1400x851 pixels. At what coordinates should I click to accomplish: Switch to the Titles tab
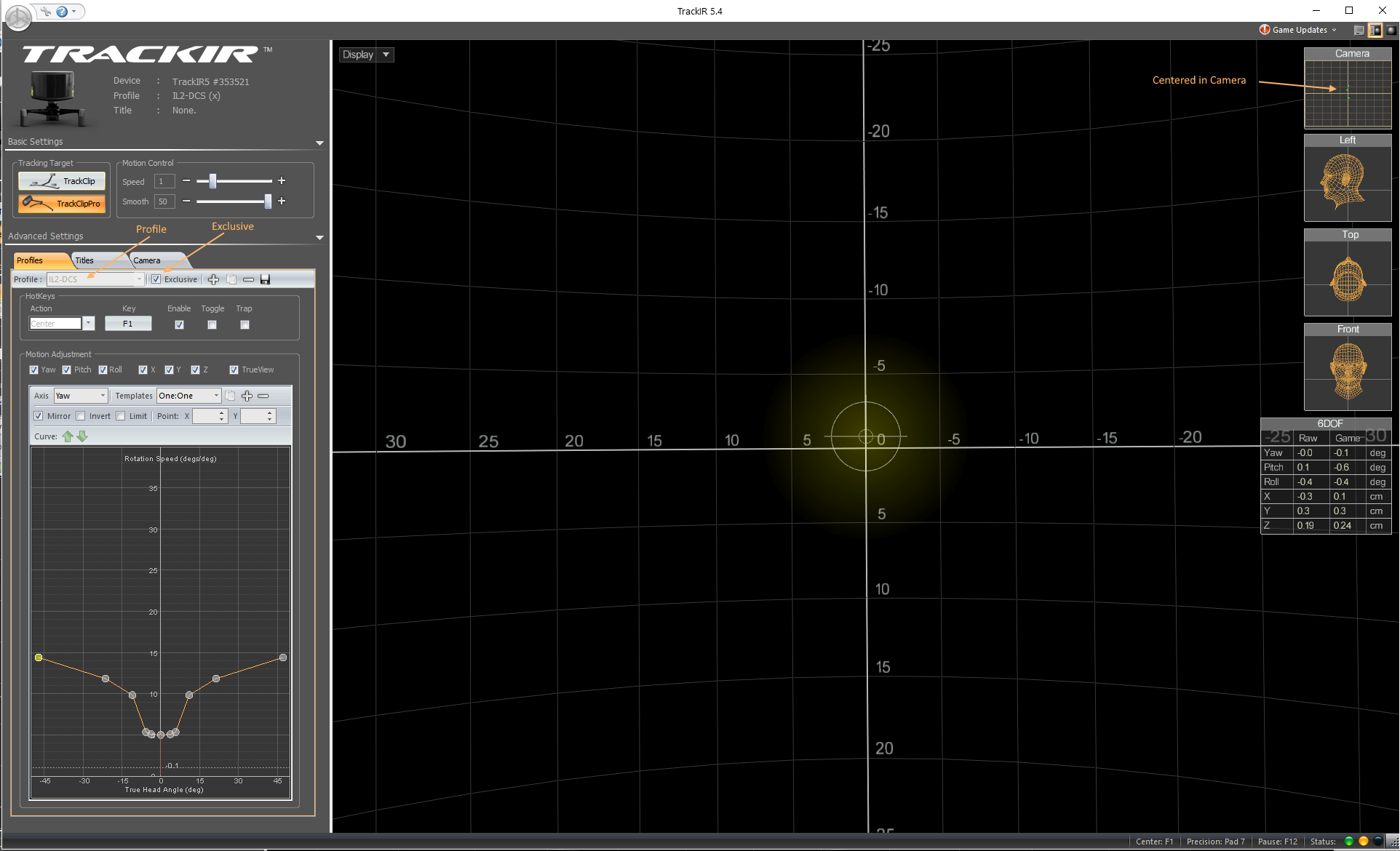click(x=84, y=260)
